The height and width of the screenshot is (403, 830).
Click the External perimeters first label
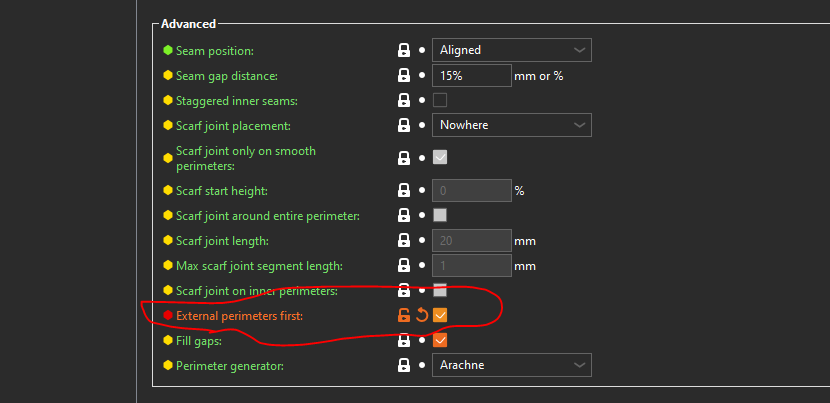pos(238,315)
